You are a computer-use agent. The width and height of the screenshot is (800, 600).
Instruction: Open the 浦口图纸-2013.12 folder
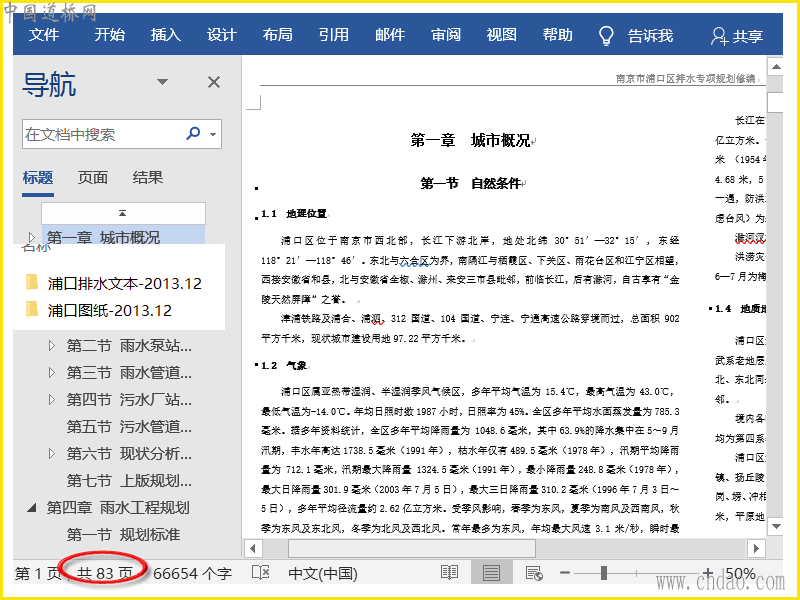coord(110,310)
